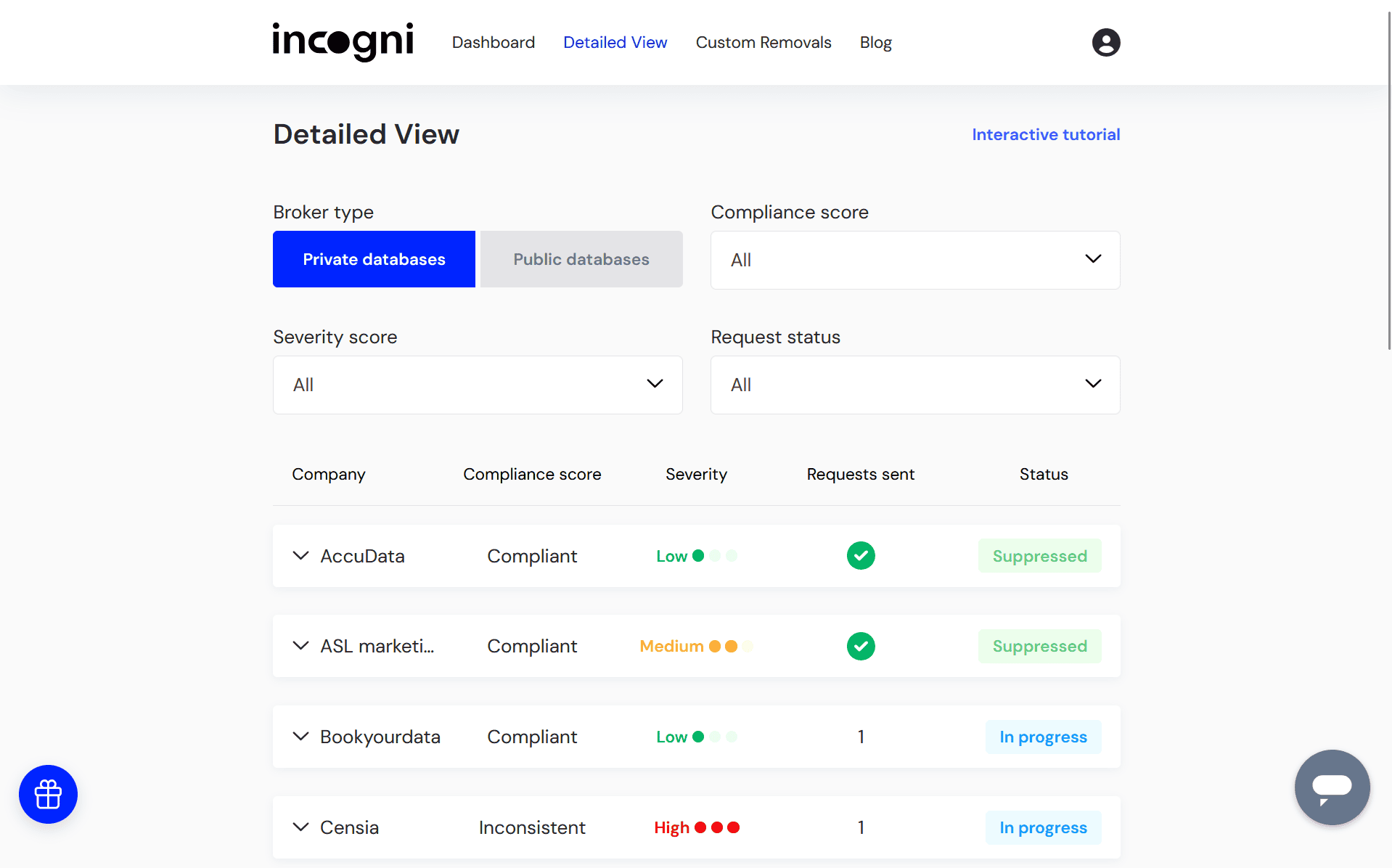This screenshot has width=1392, height=868.
Task: Click AccuData requests sent checkmark icon
Action: [x=860, y=556]
